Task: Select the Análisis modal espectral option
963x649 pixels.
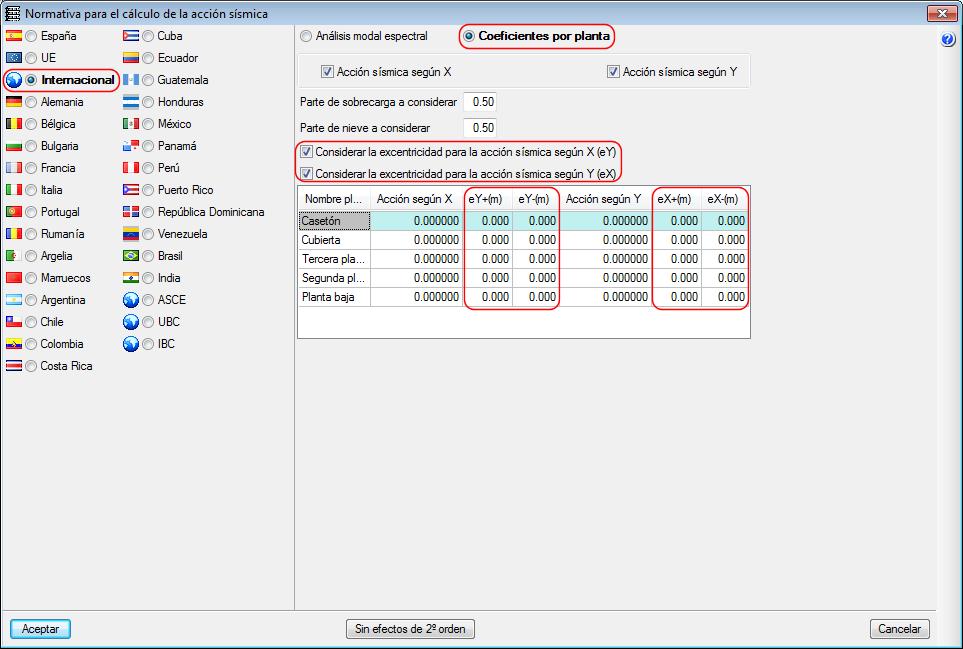Action: click(306, 36)
